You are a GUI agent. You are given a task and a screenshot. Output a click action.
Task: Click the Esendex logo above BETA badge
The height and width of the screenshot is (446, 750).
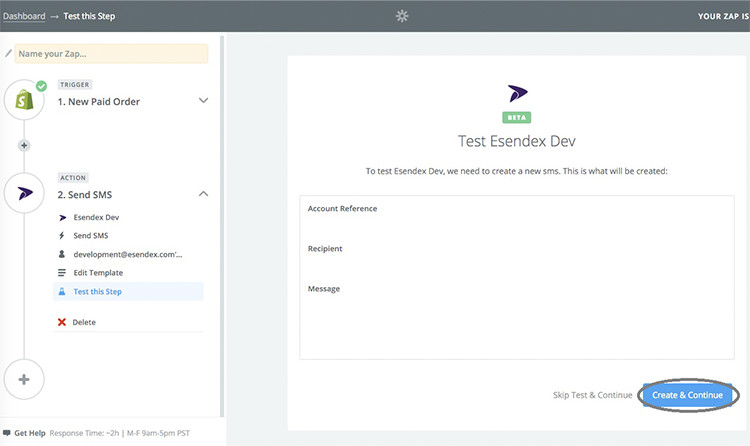click(518, 94)
